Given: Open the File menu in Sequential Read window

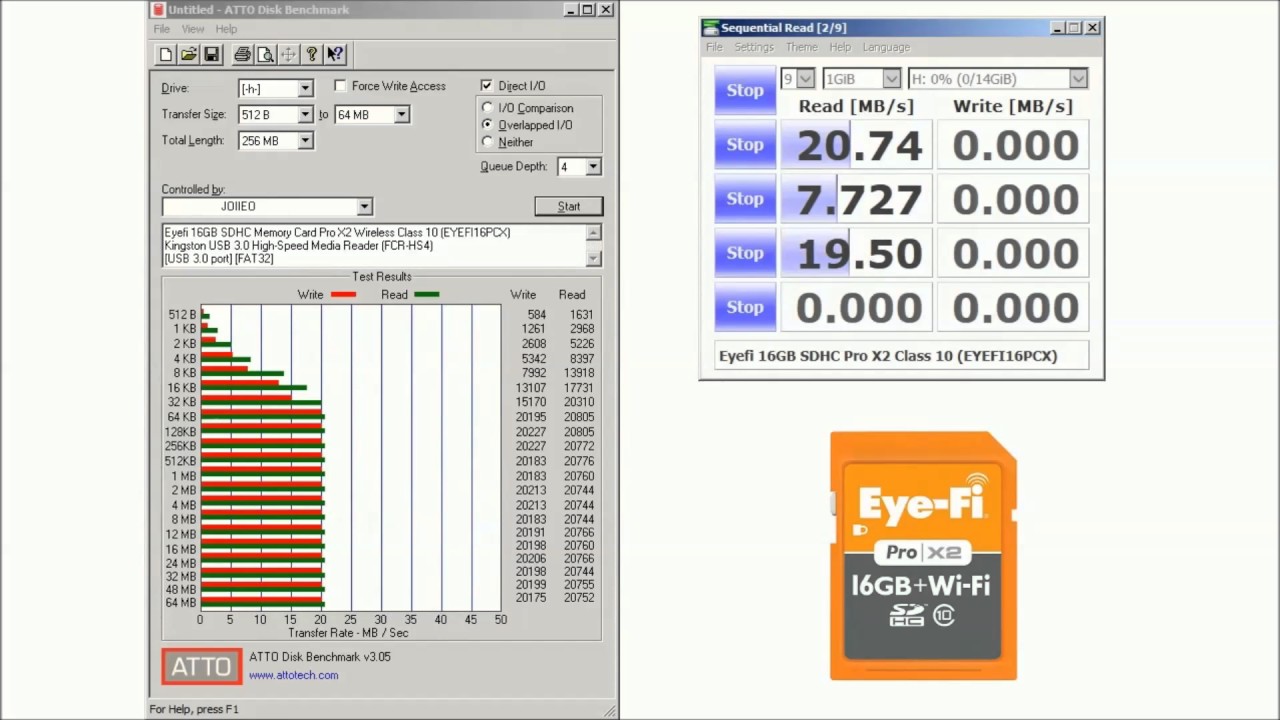Looking at the screenshot, I should point(714,47).
